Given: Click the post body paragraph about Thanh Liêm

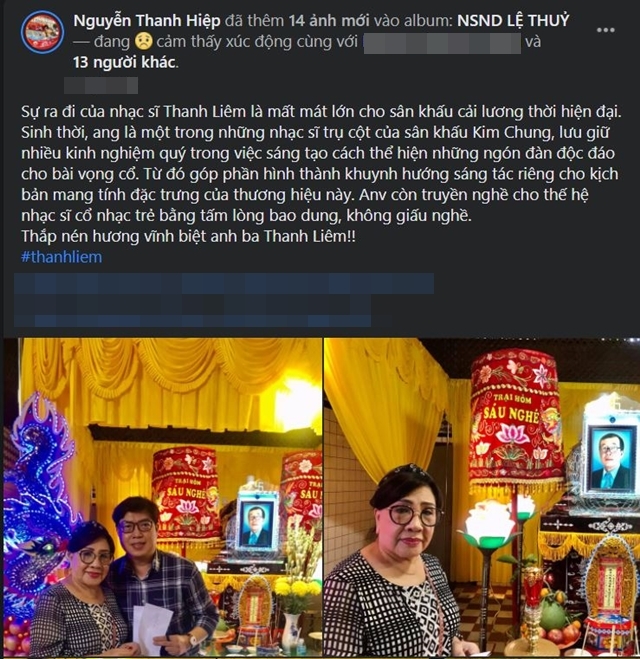Looking at the screenshot, I should coord(321,163).
